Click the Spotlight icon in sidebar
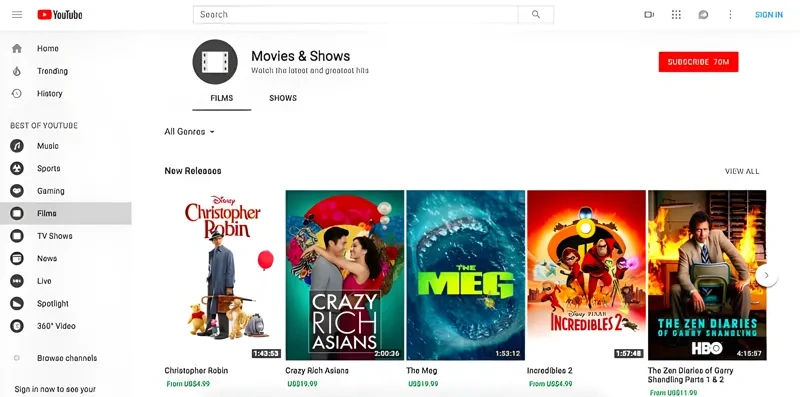Screen dimensions: 800x397 click(x=17, y=304)
